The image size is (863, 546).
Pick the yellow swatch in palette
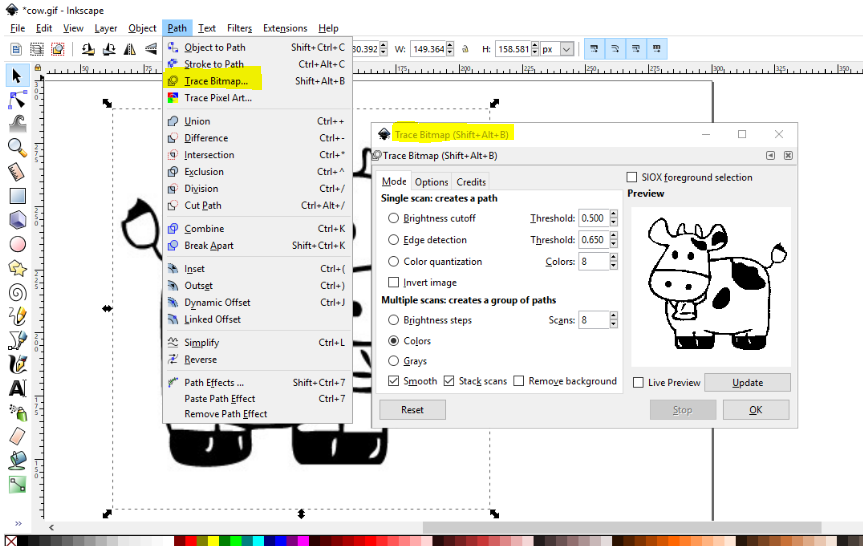213,541
